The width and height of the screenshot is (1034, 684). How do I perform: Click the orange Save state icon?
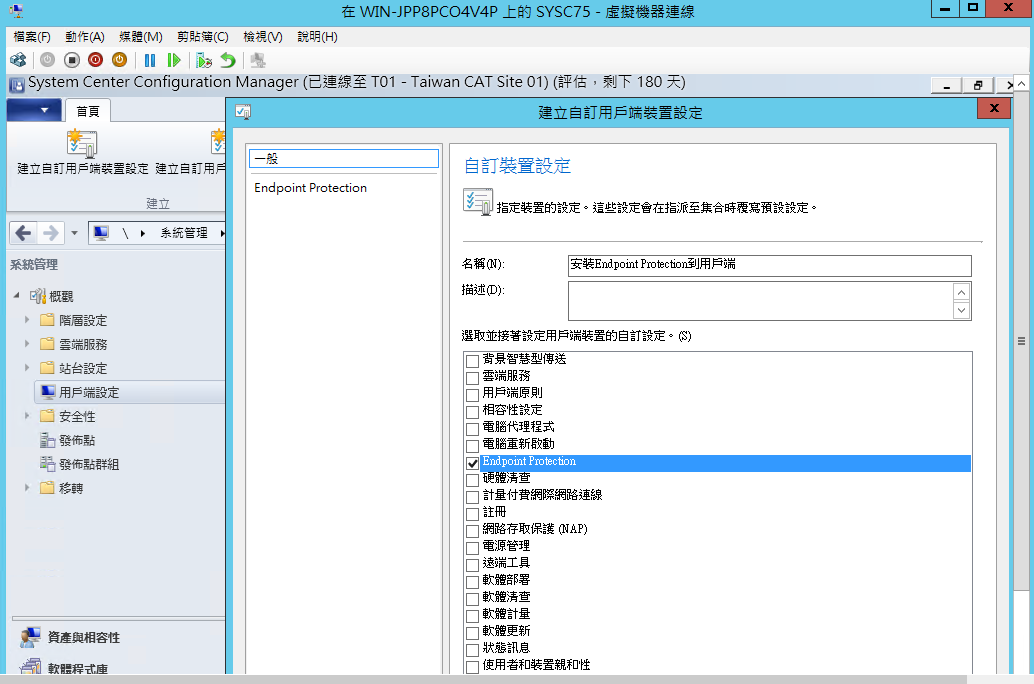[x=119, y=60]
